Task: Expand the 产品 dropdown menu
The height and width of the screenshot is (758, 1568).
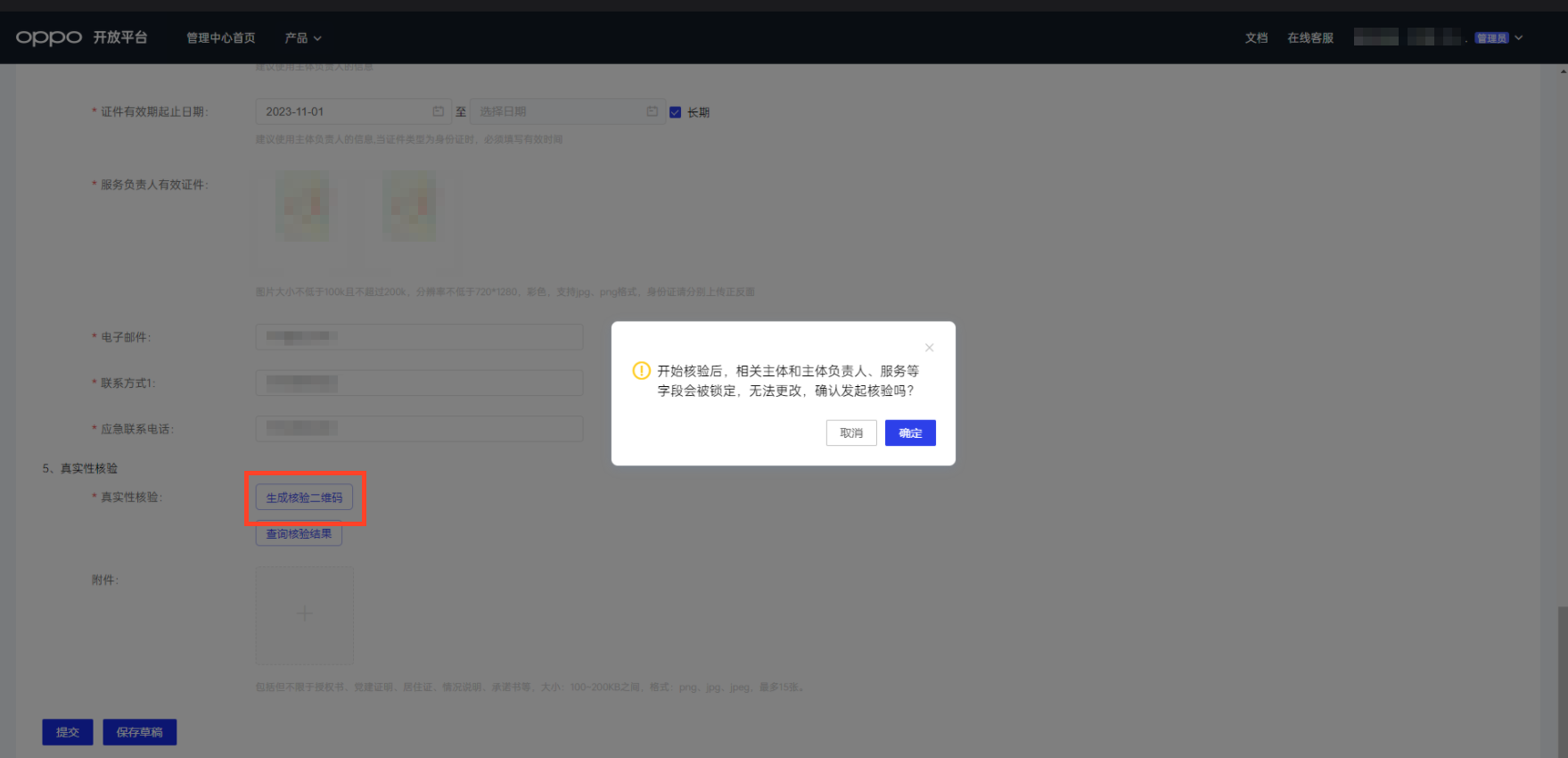Action: [x=303, y=38]
